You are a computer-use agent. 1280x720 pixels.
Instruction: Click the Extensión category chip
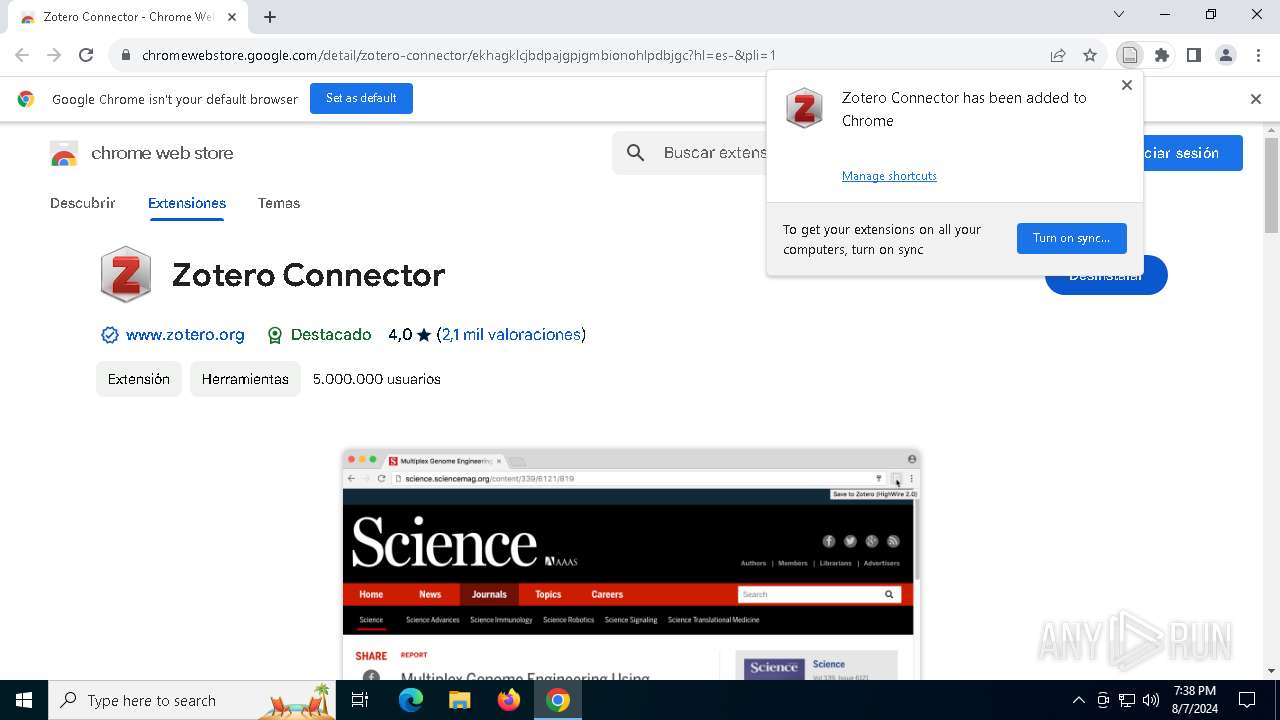coord(139,379)
